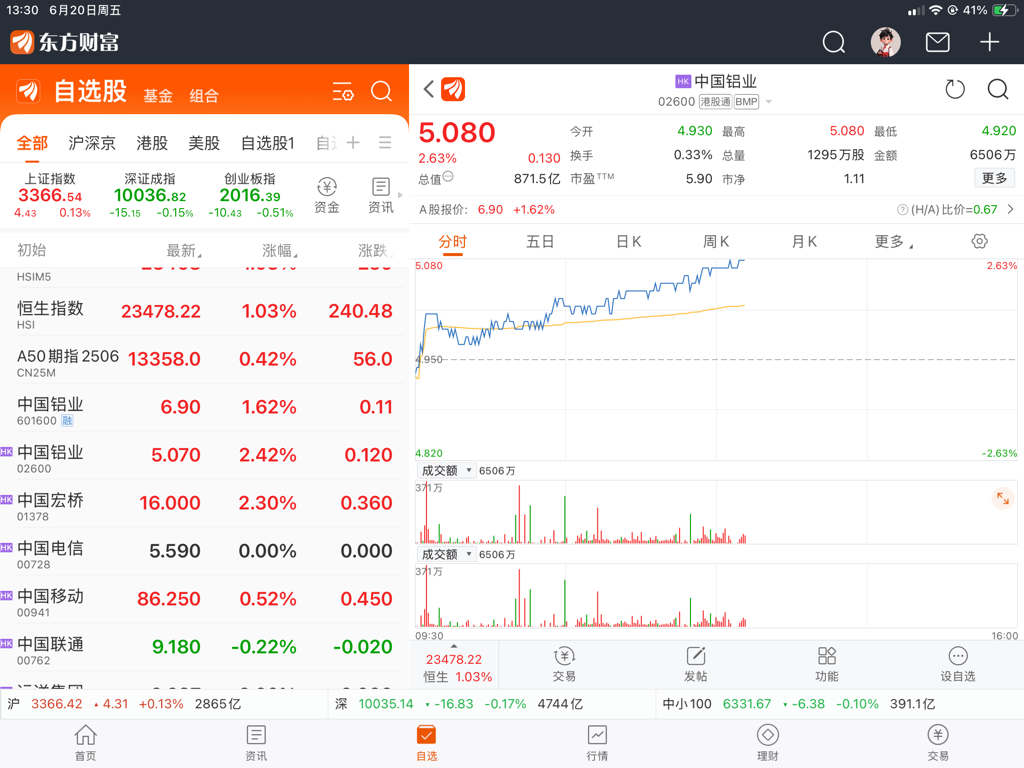Open chart settings gear

(980, 241)
